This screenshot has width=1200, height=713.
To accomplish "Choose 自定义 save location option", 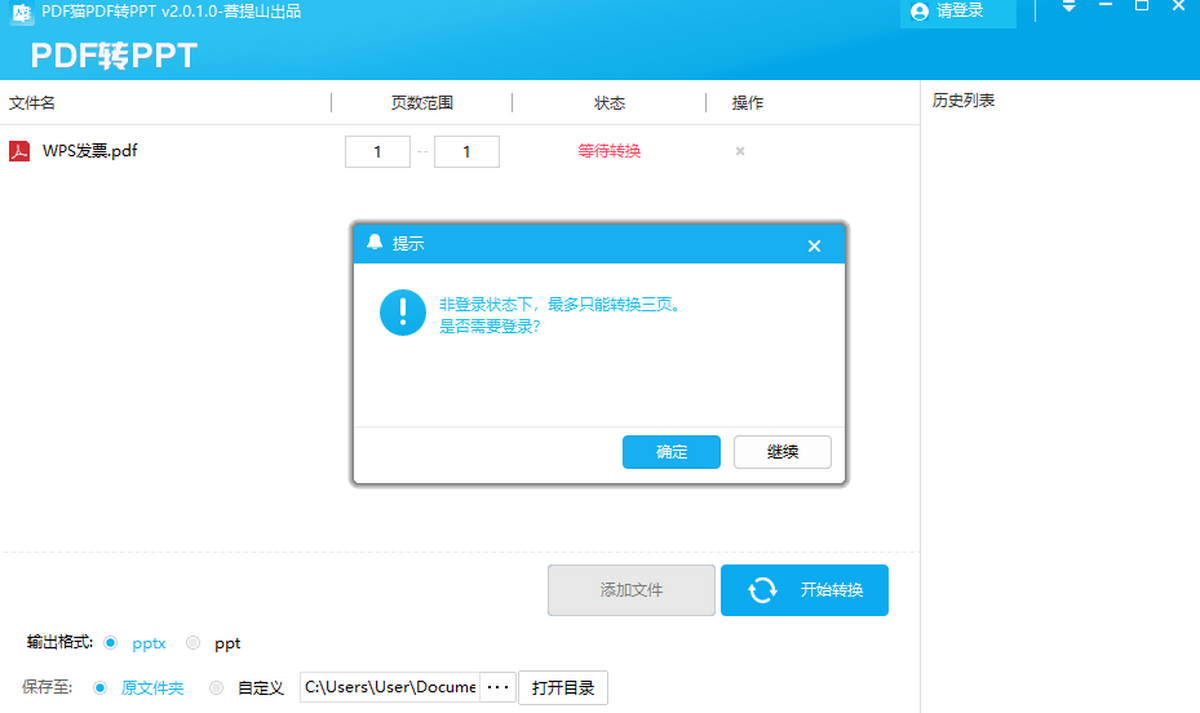I will coord(216,688).
